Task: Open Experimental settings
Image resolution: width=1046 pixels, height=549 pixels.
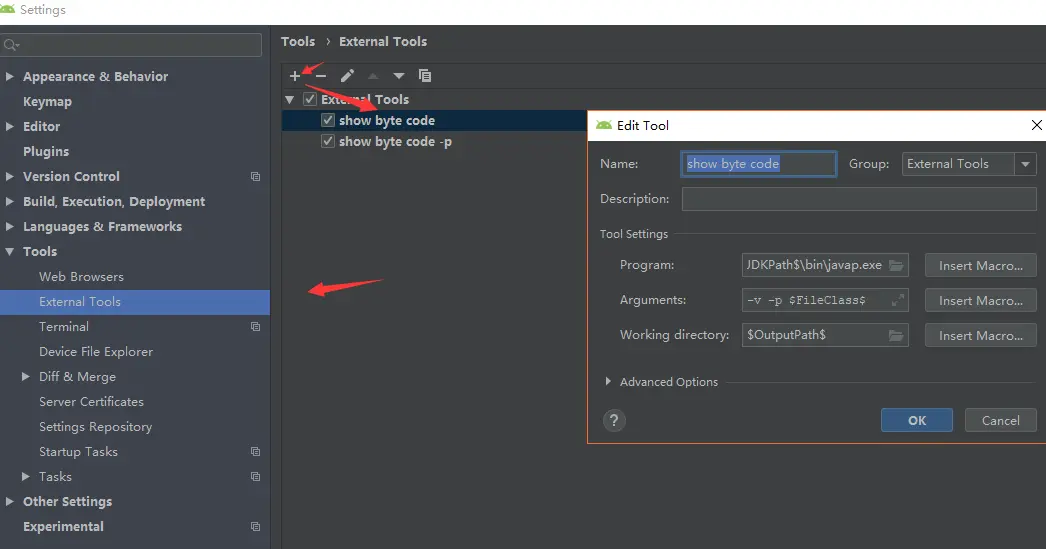Action: tap(63, 527)
